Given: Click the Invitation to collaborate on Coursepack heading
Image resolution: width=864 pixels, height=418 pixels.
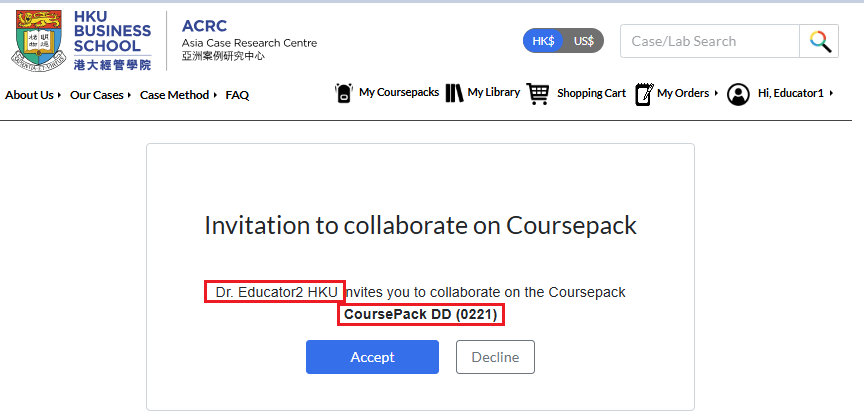Looking at the screenshot, I should coord(420,225).
